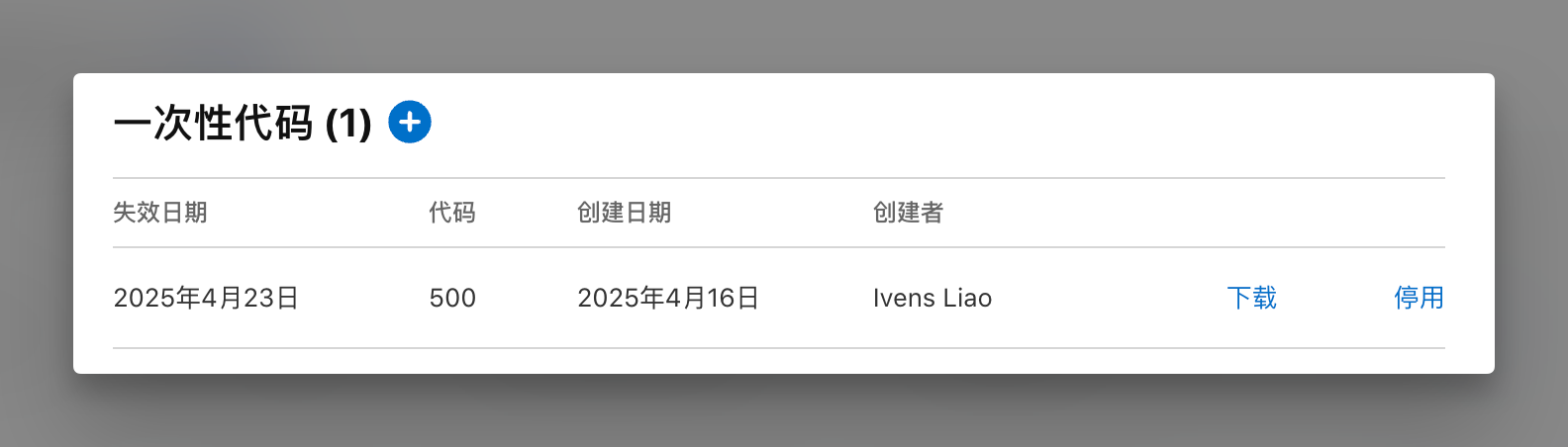Click the gray backdrop right of card

point(1531,223)
